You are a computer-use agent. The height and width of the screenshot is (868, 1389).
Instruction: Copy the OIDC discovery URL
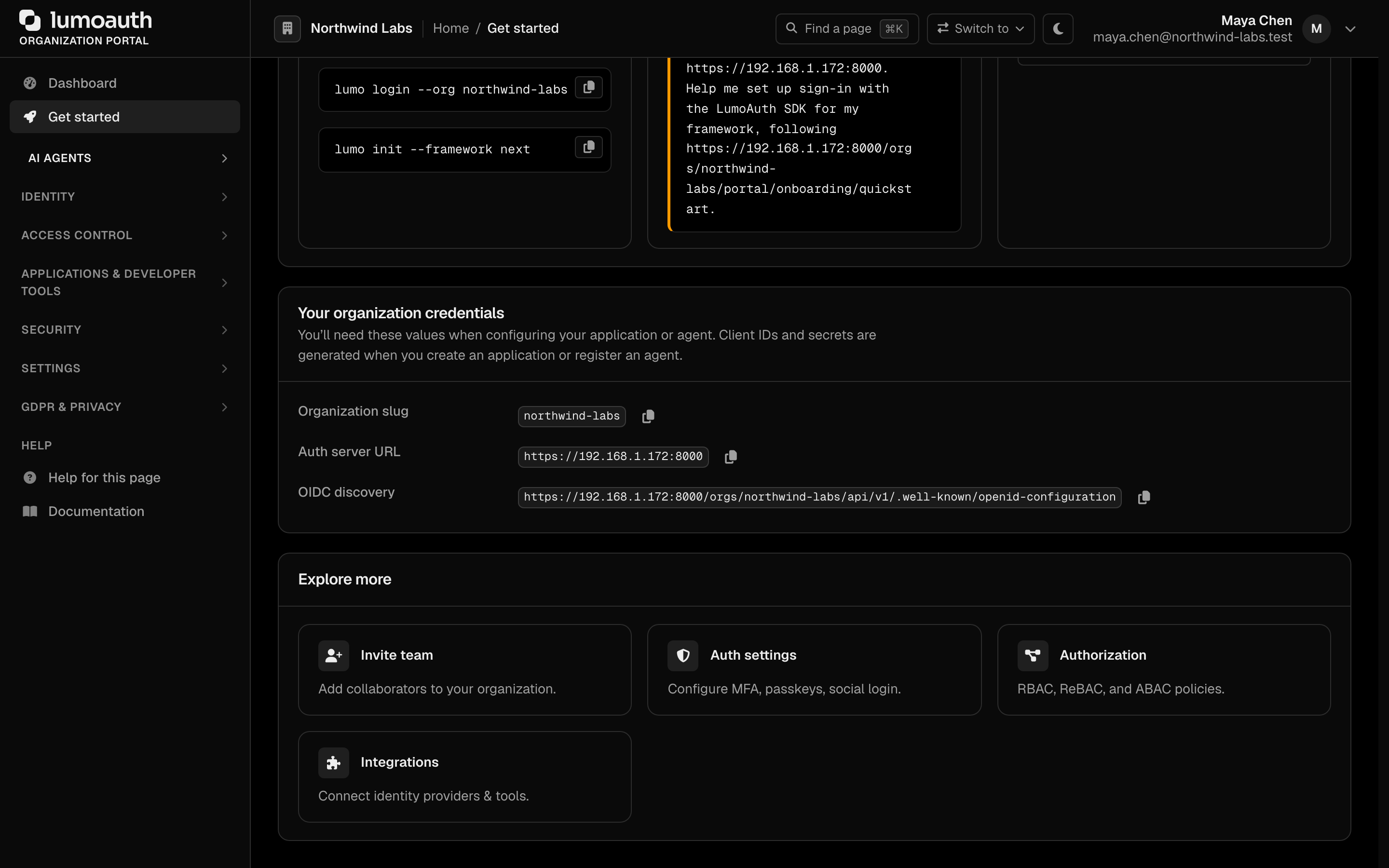pyautogui.click(x=1144, y=497)
